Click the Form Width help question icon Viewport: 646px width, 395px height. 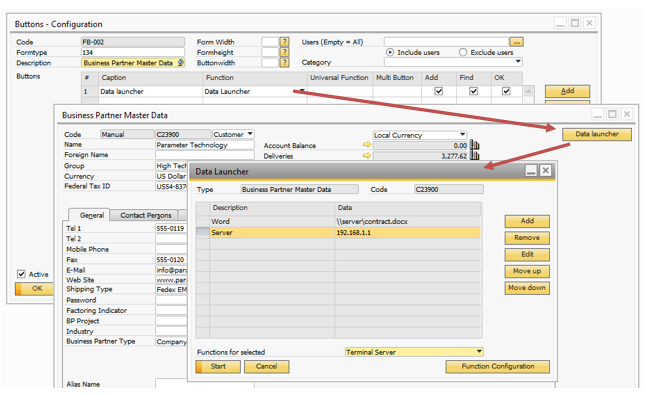[x=284, y=42]
